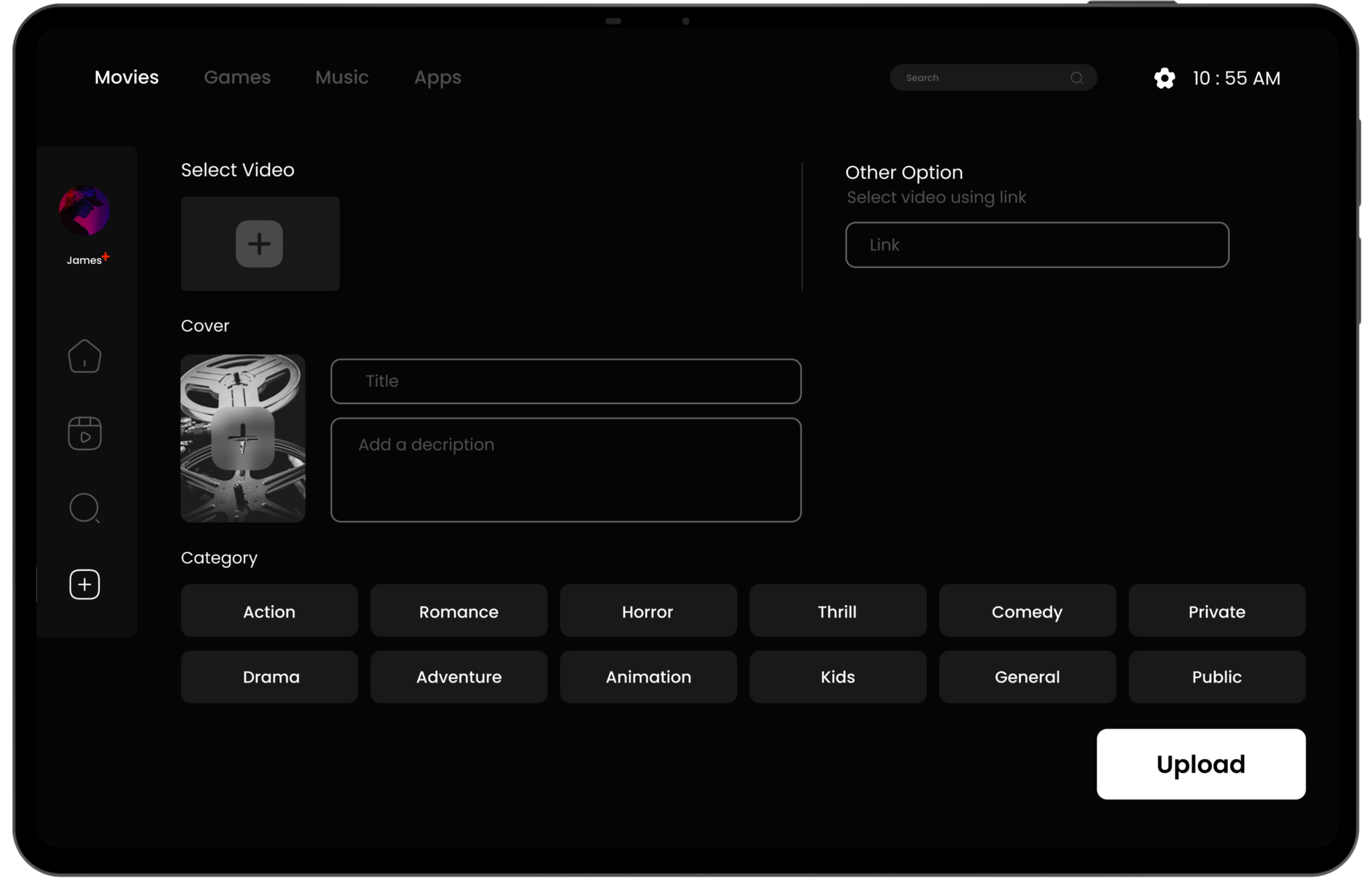
Task: Open the home icon in sidebar
Action: 84,356
